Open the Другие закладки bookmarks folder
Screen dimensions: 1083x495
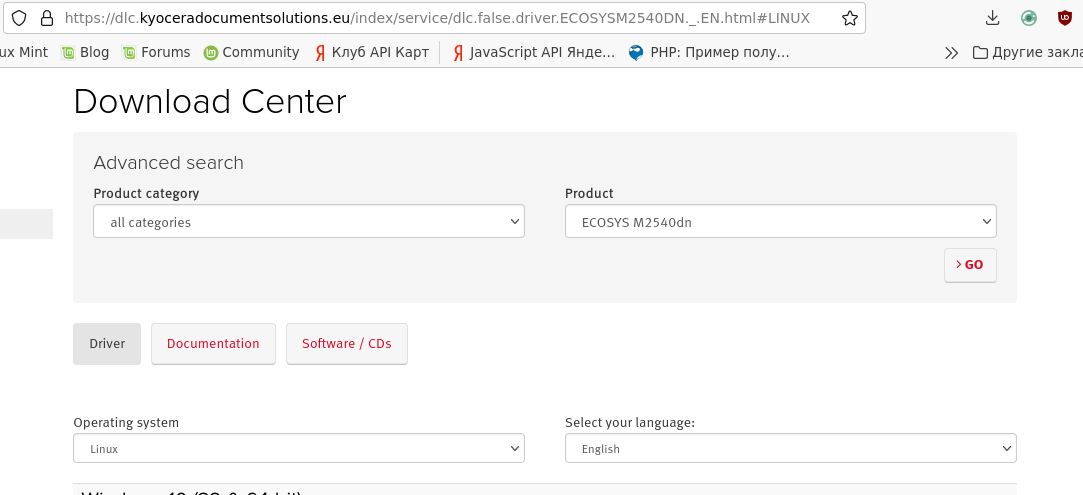(x=1027, y=52)
